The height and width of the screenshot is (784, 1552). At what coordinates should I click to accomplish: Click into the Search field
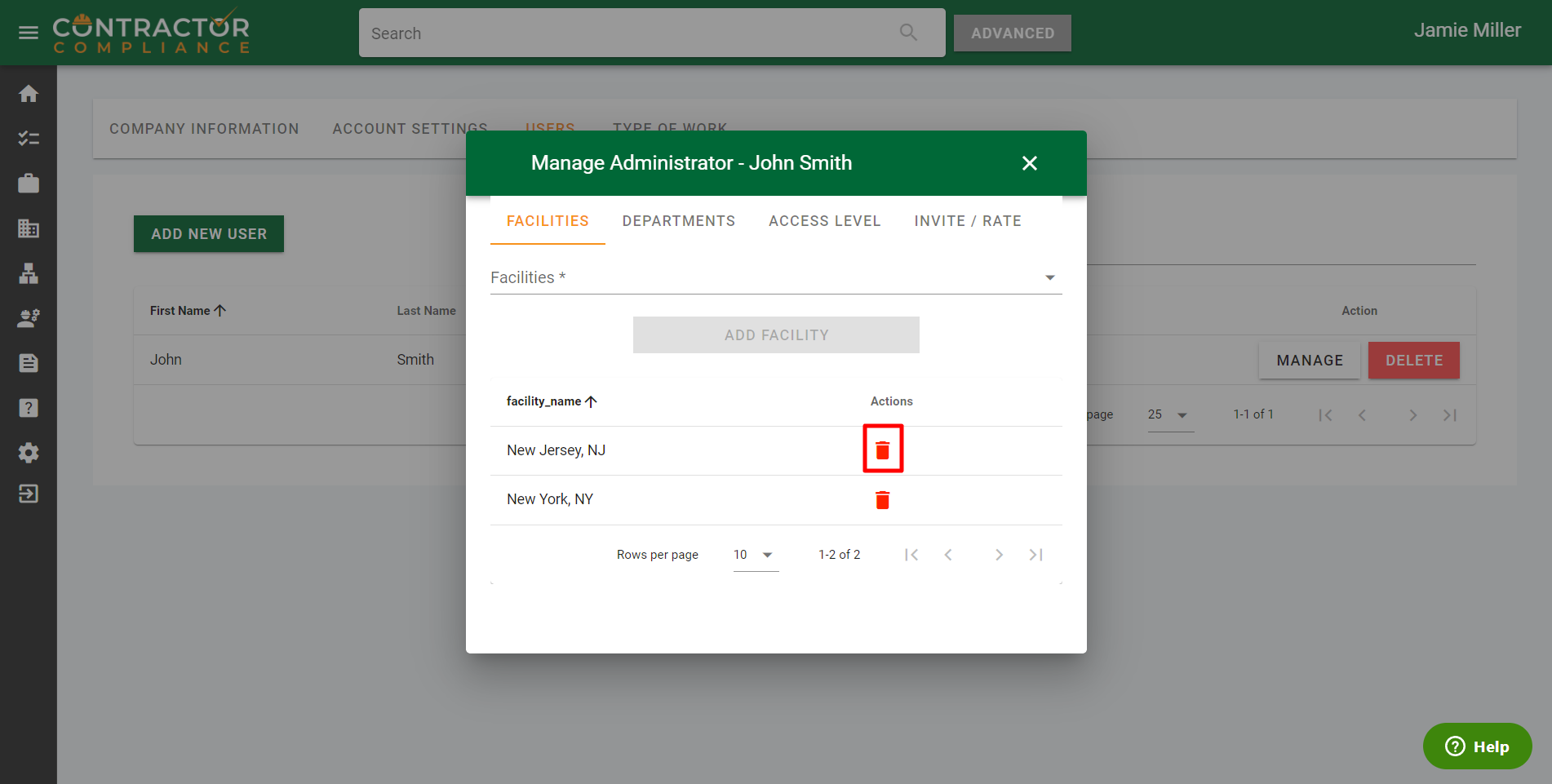[628, 33]
